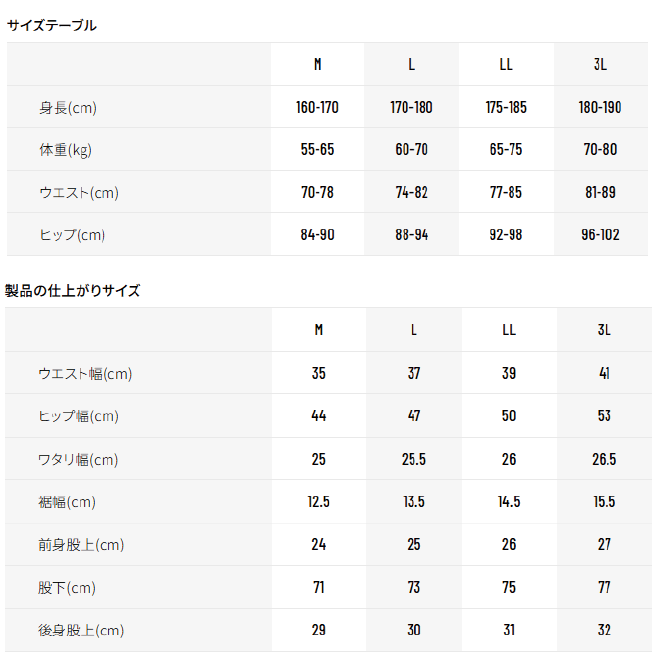Click the 26.5 ワタリ幅 value

604,460
